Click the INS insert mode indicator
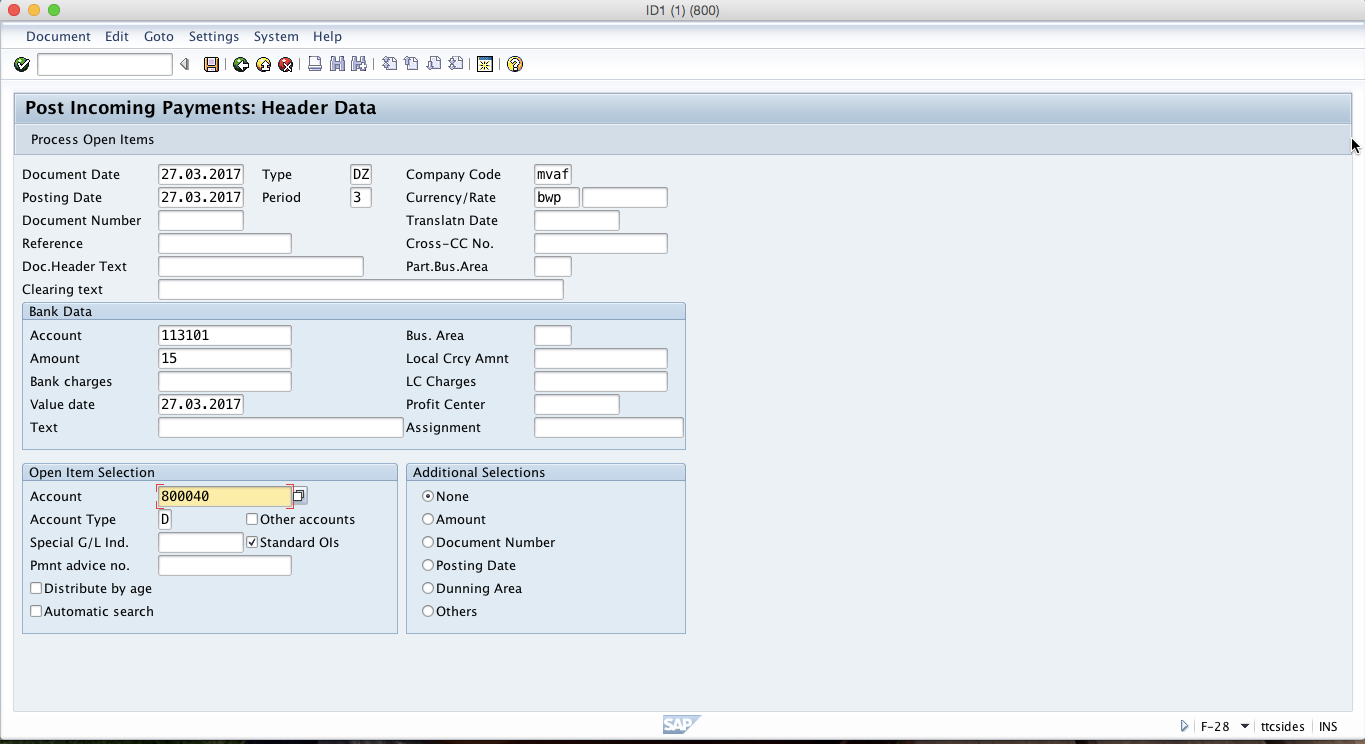Screen dimensions: 1365x744 tap(1328, 727)
